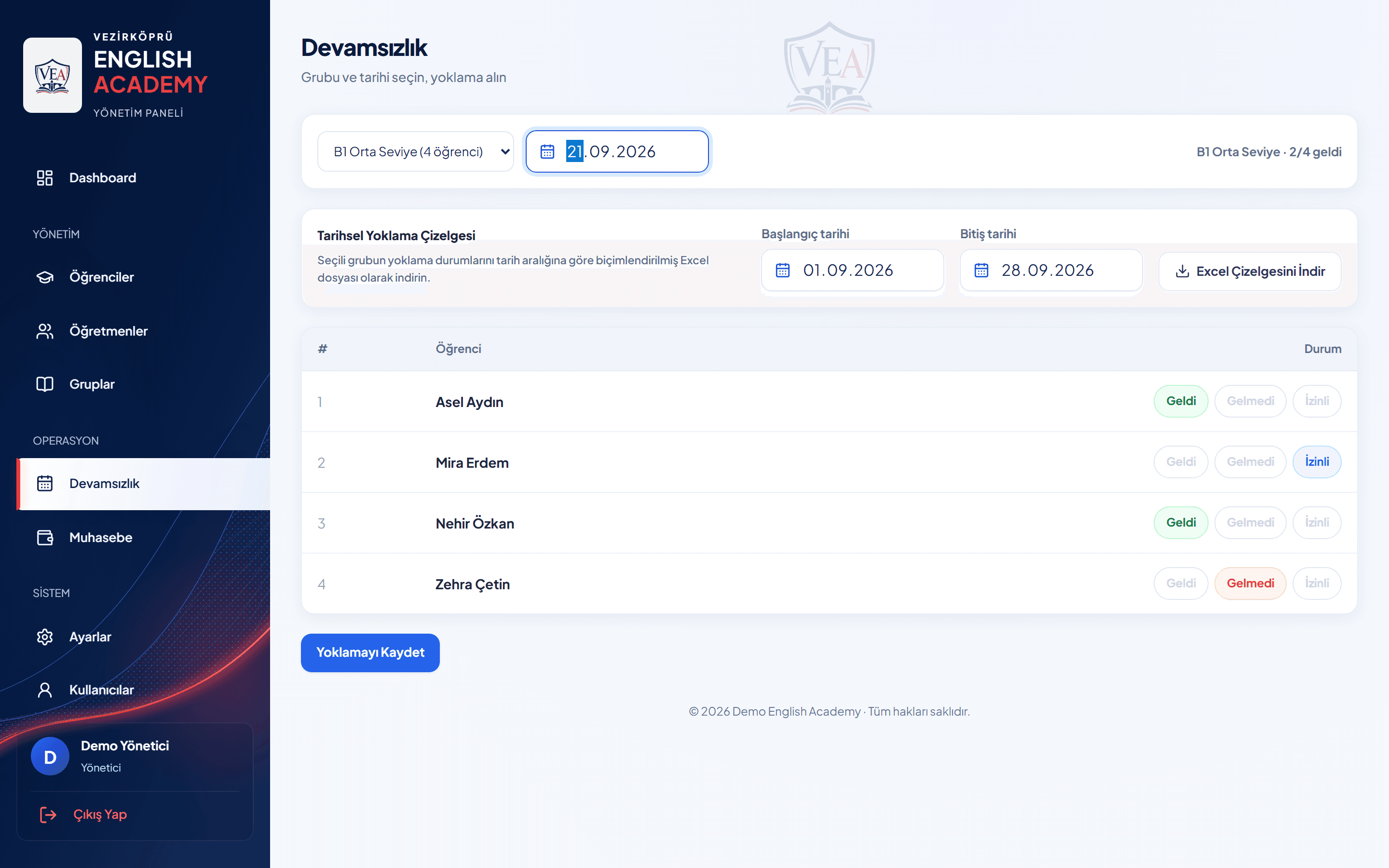
Task: Open Dashboard from the sidebar
Action: pos(144,178)
